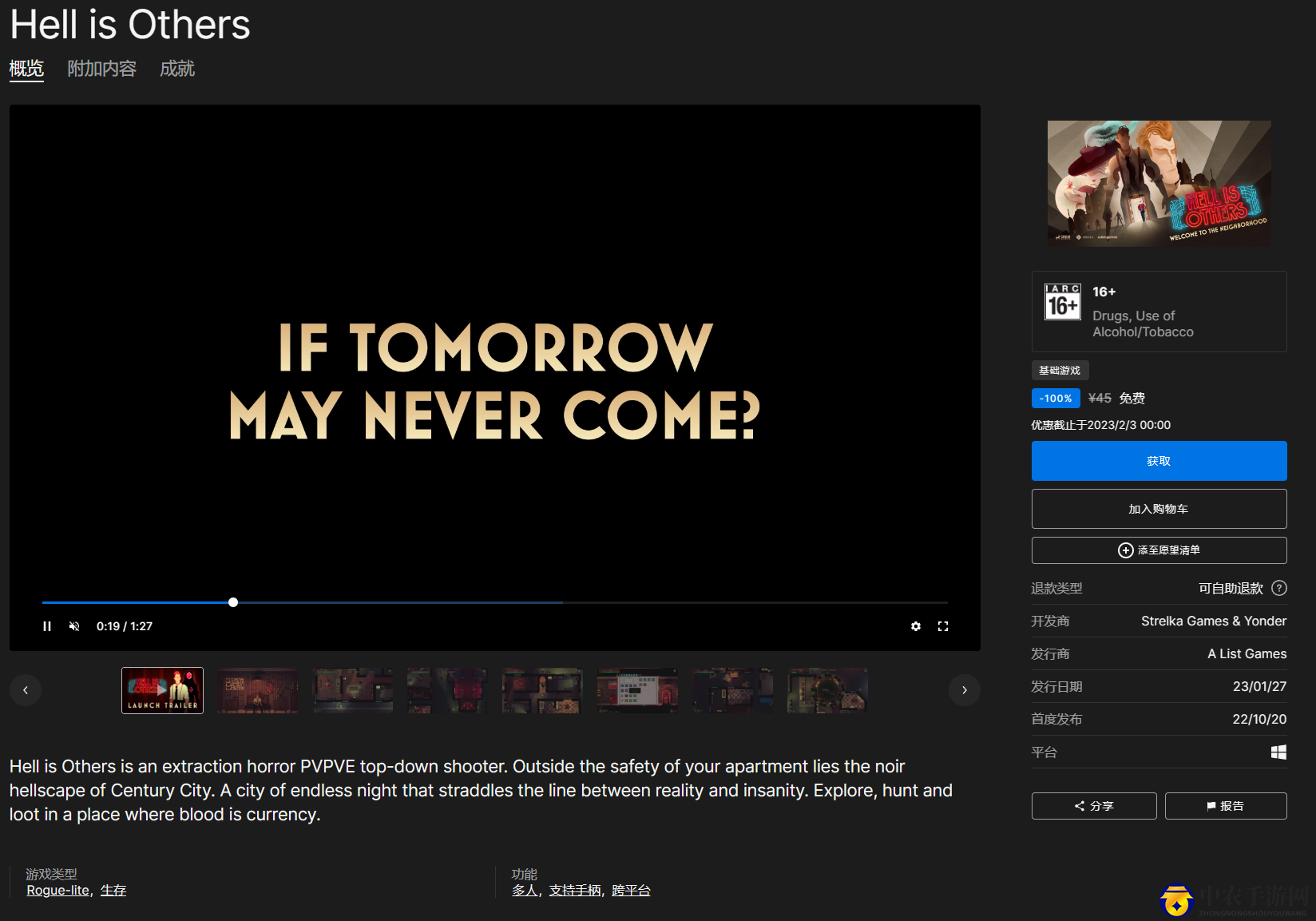This screenshot has width=1316, height=921.
Task: Click the 分享 share button
Action: (x=1094, y=806)
